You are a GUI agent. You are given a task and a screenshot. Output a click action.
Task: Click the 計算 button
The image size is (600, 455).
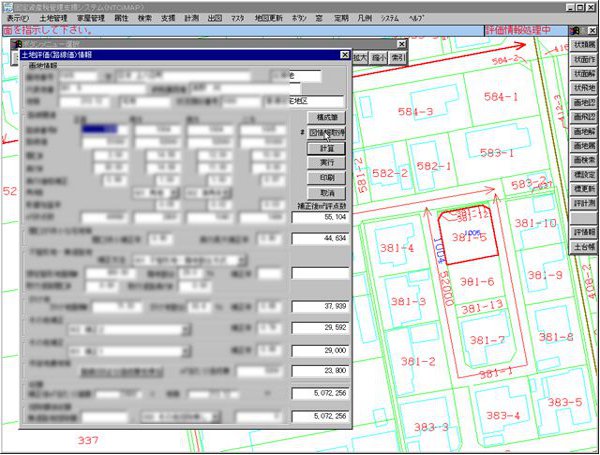(x=326, y=148)
